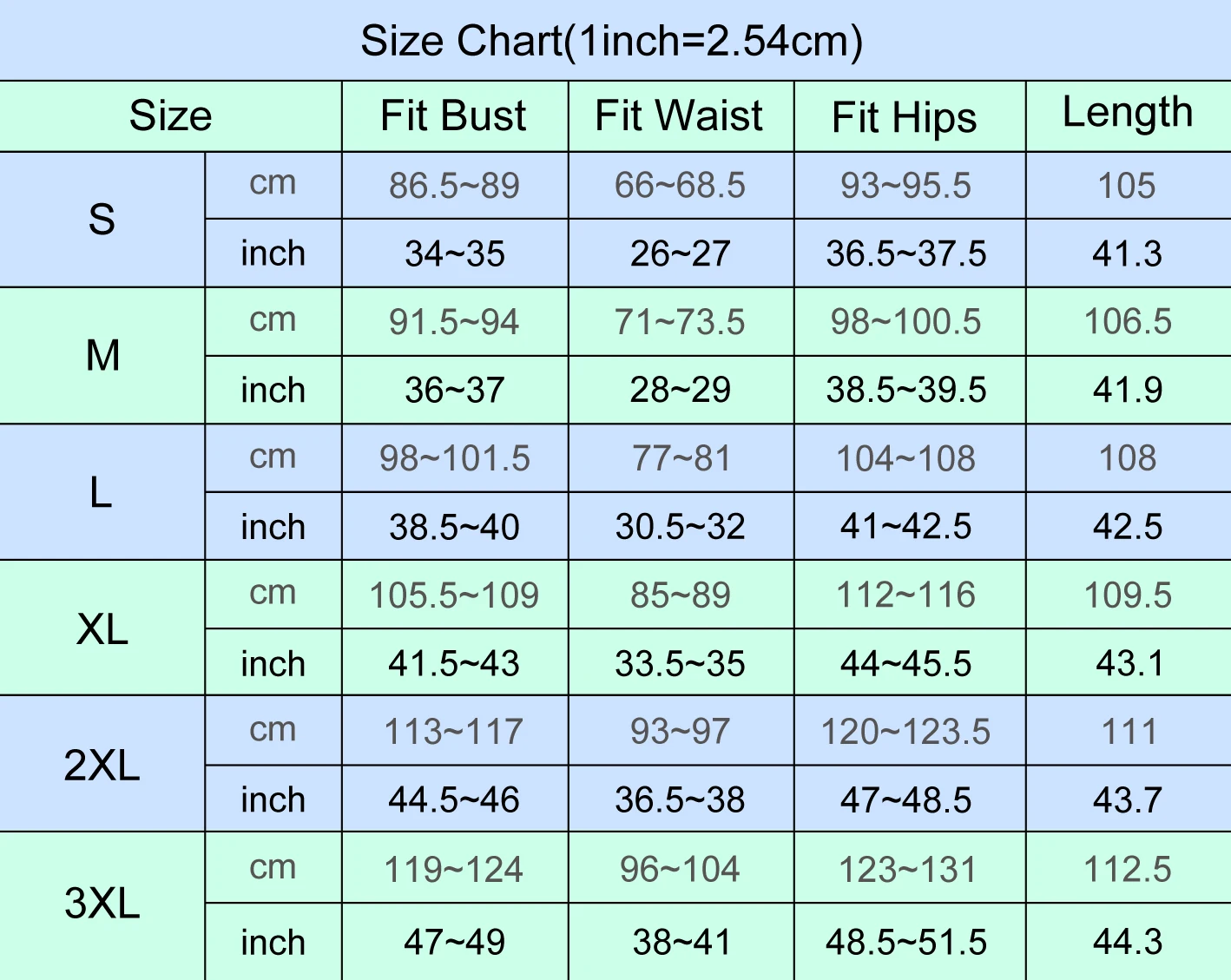Click the 104~108 hips cm cell

pos(905,458)
